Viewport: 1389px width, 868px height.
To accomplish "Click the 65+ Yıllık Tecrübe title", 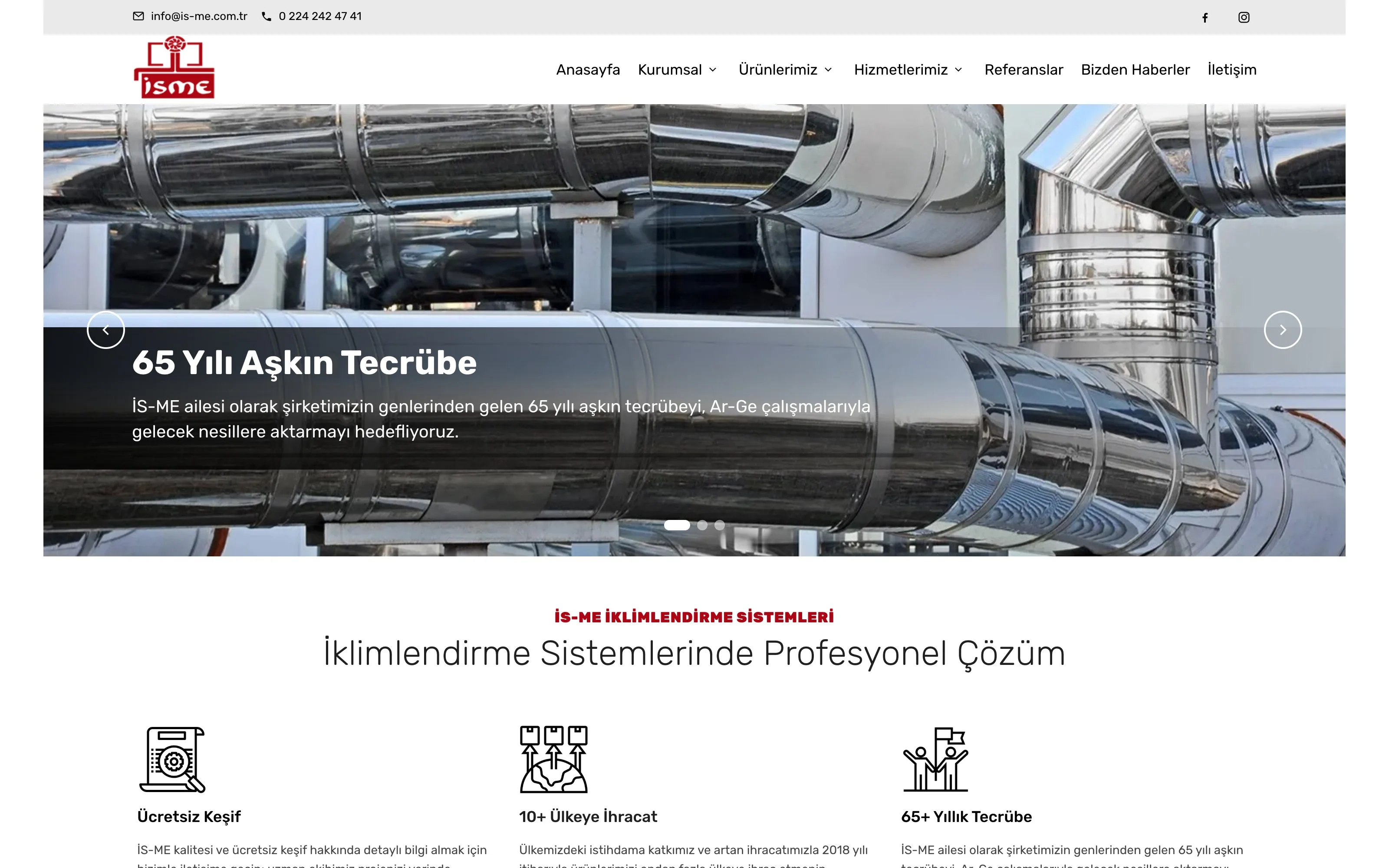I will tap(967, 816).
